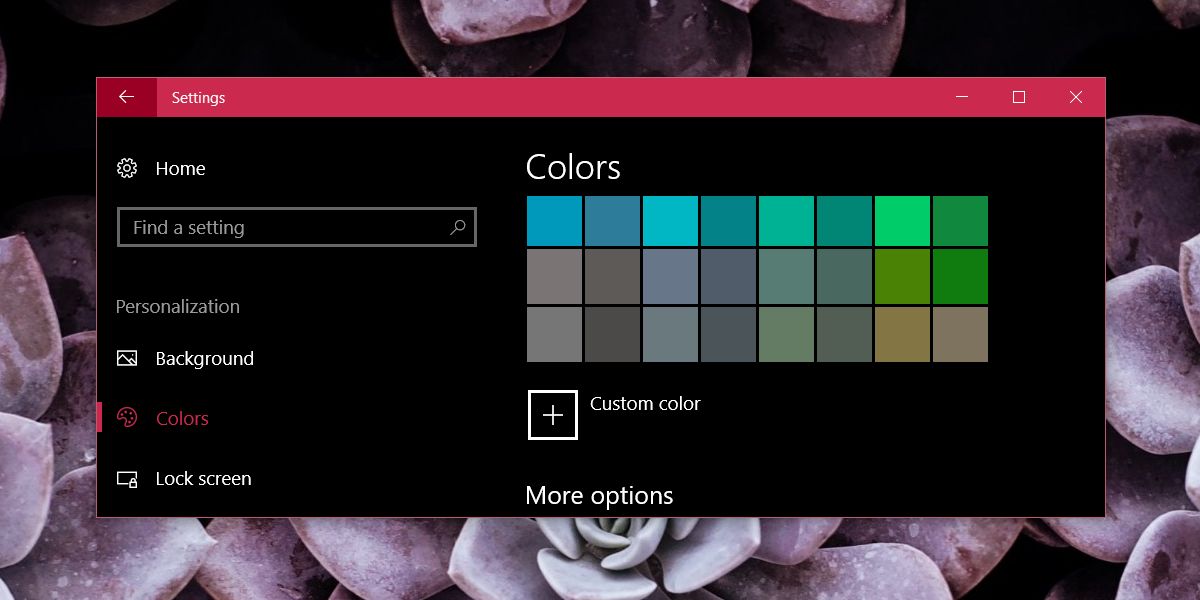Viewport: 1200px width, 600px height.
Task: Select the sixth sea-green swatch, top row
Action: 844,221
